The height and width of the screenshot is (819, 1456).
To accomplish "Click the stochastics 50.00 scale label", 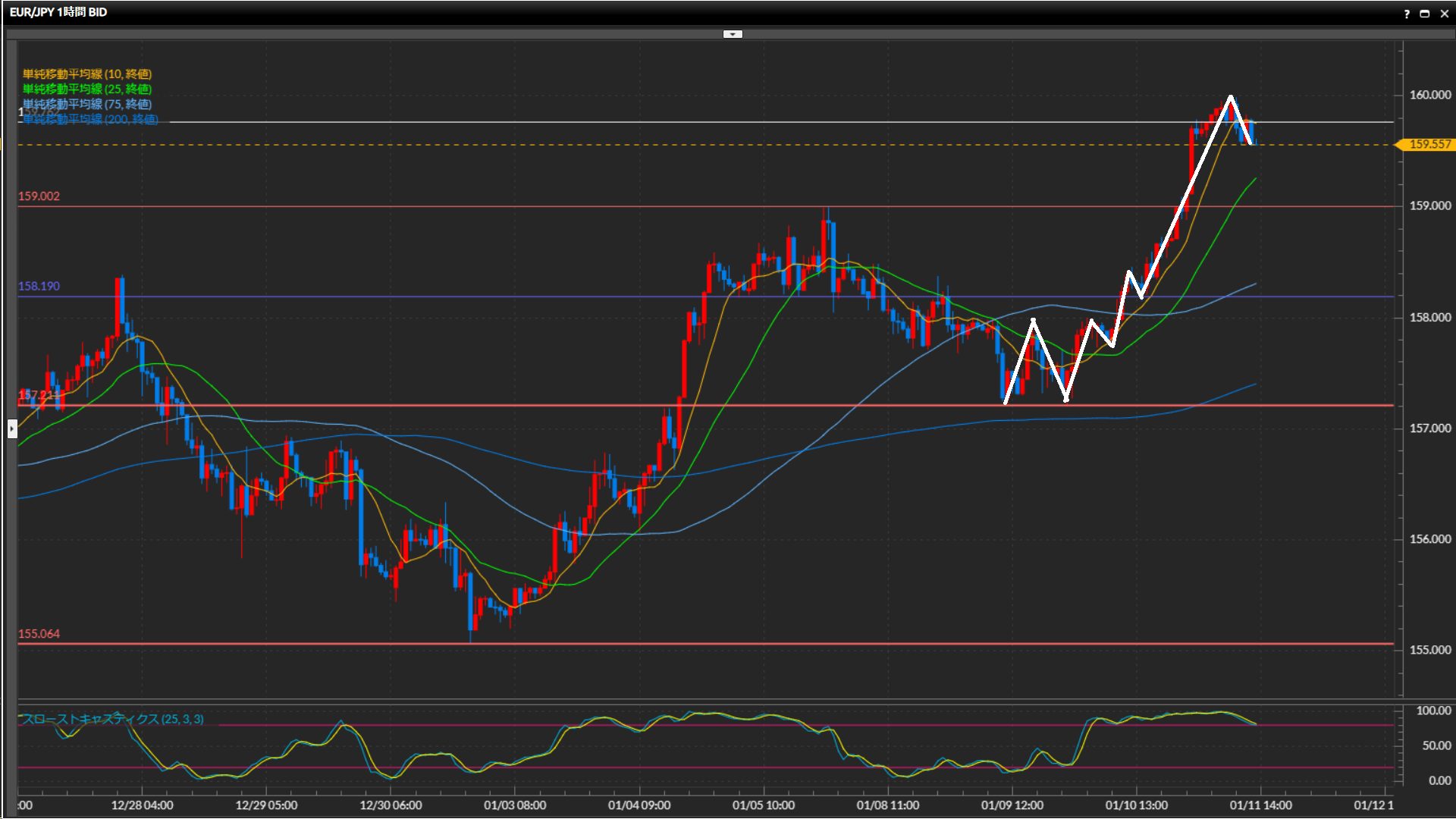I will [1436, 745].
